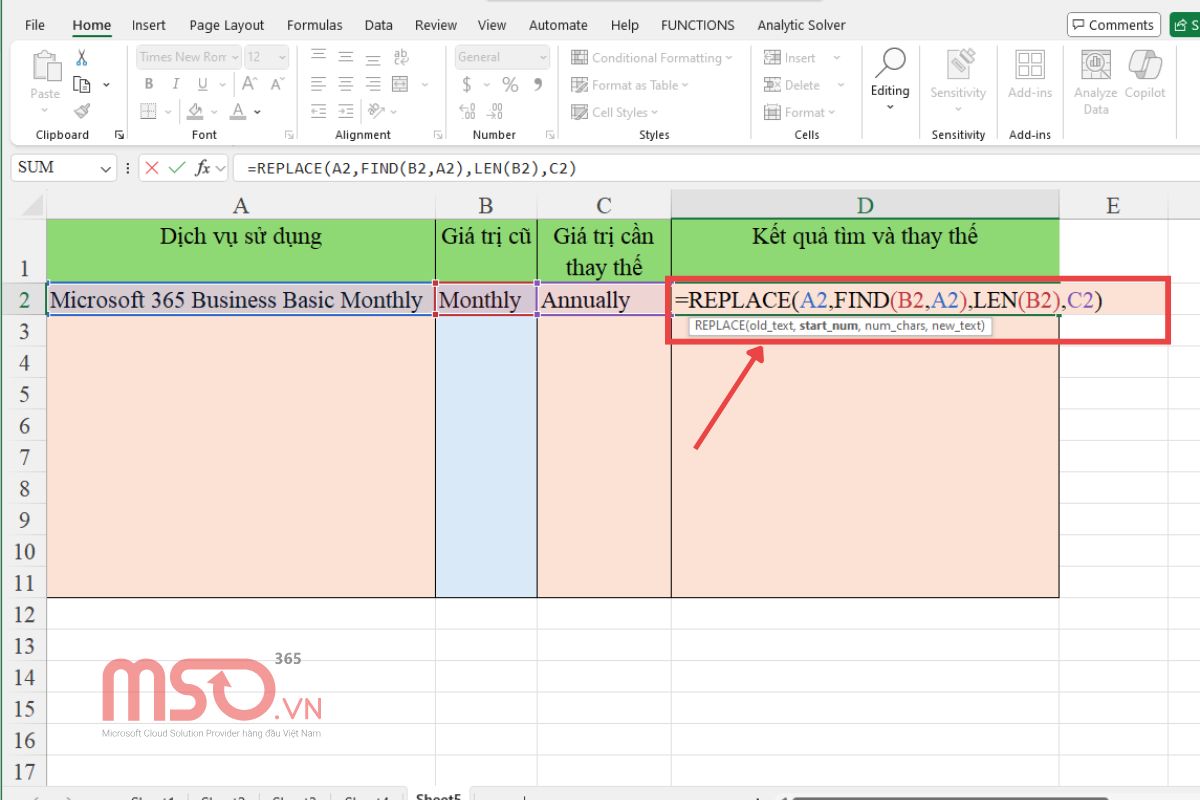Open the font name combo box
The height and width of the screenshot is (800, 1200).
click(x=187, y=57)
